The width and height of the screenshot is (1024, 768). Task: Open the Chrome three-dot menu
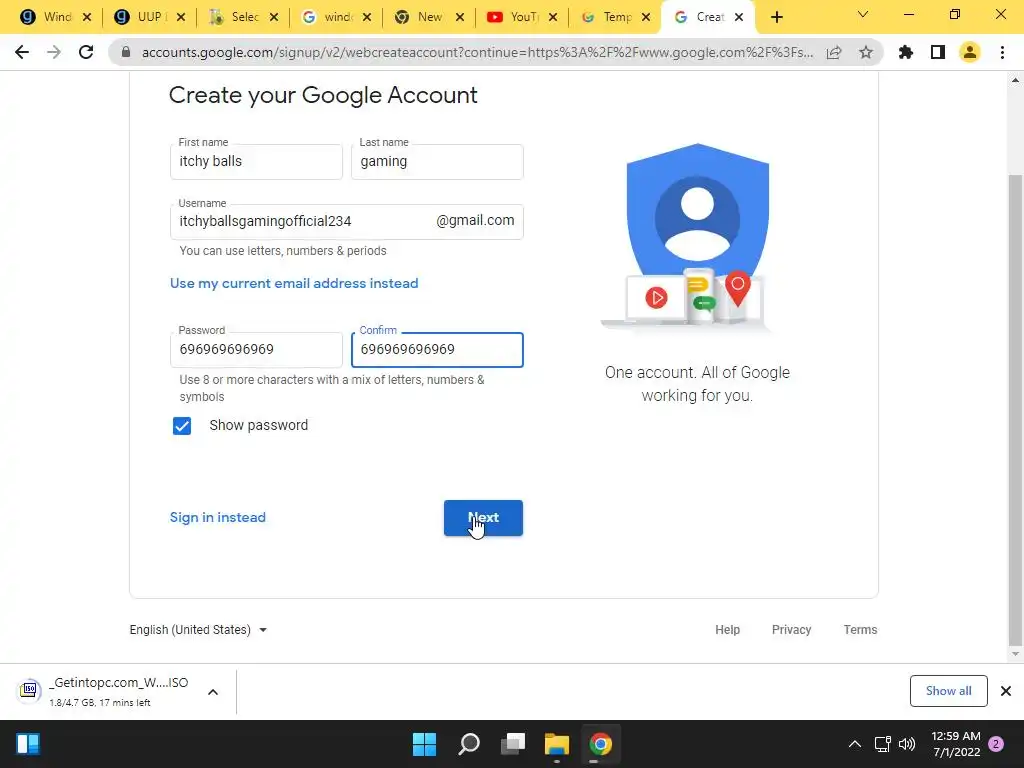1002,52
